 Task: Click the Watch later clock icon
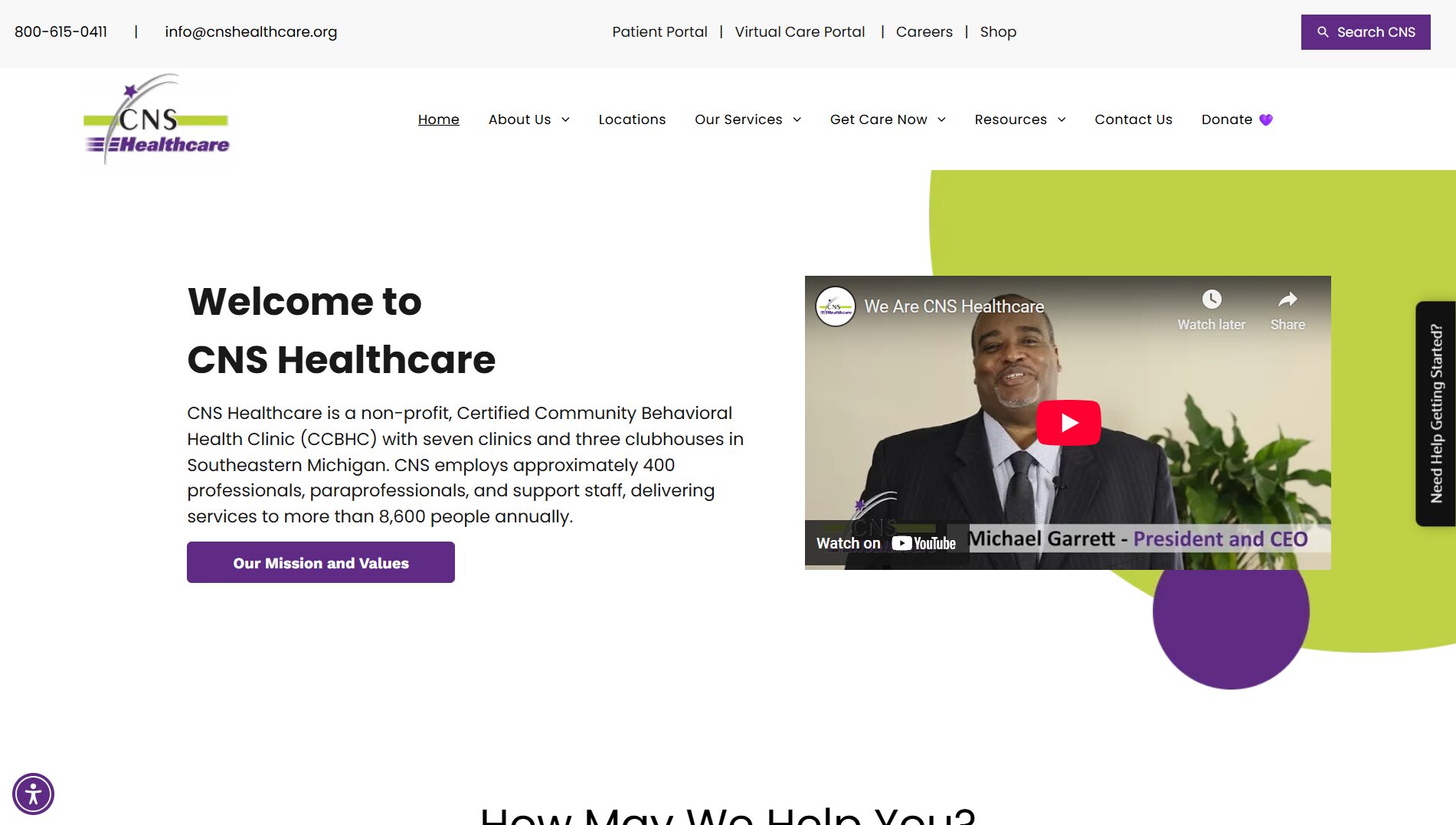(x=1212, y=299)
